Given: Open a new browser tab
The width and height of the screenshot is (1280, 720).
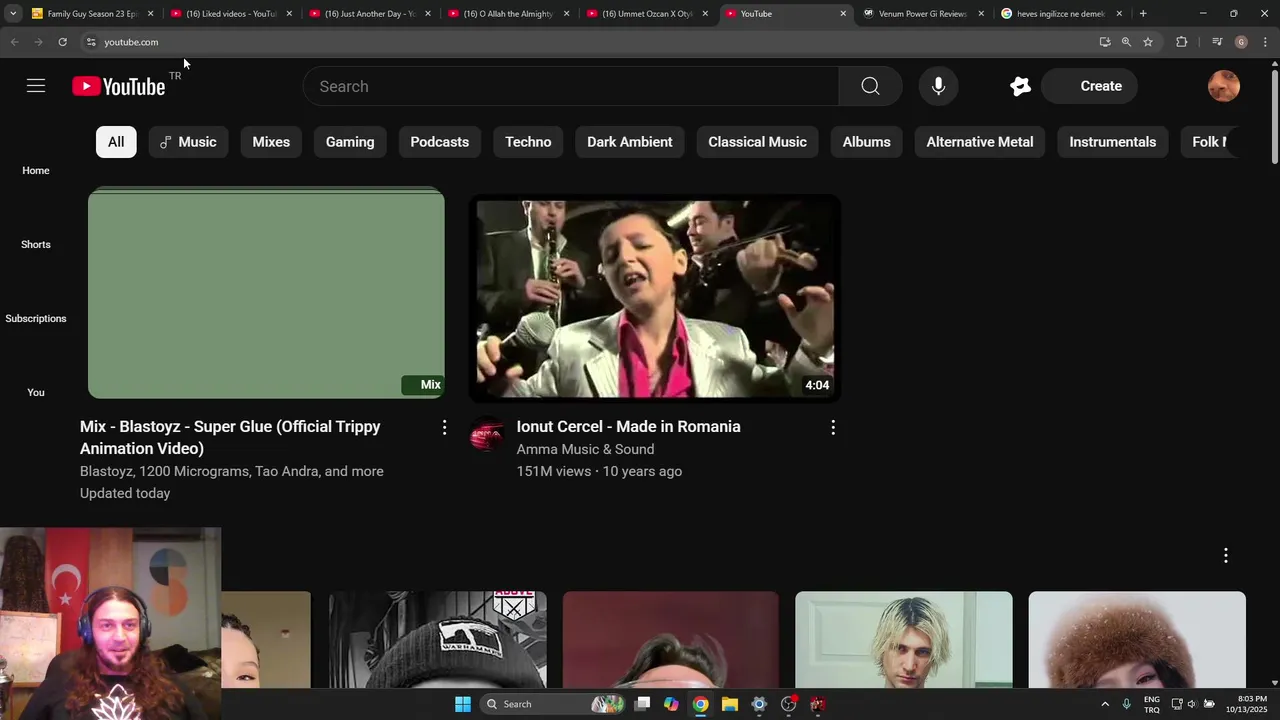Looking at the screenshot, I should [x=1143, y=14].
